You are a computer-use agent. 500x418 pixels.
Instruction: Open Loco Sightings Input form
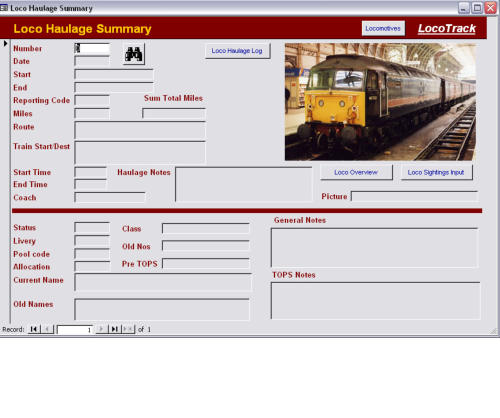click(436, 172)
